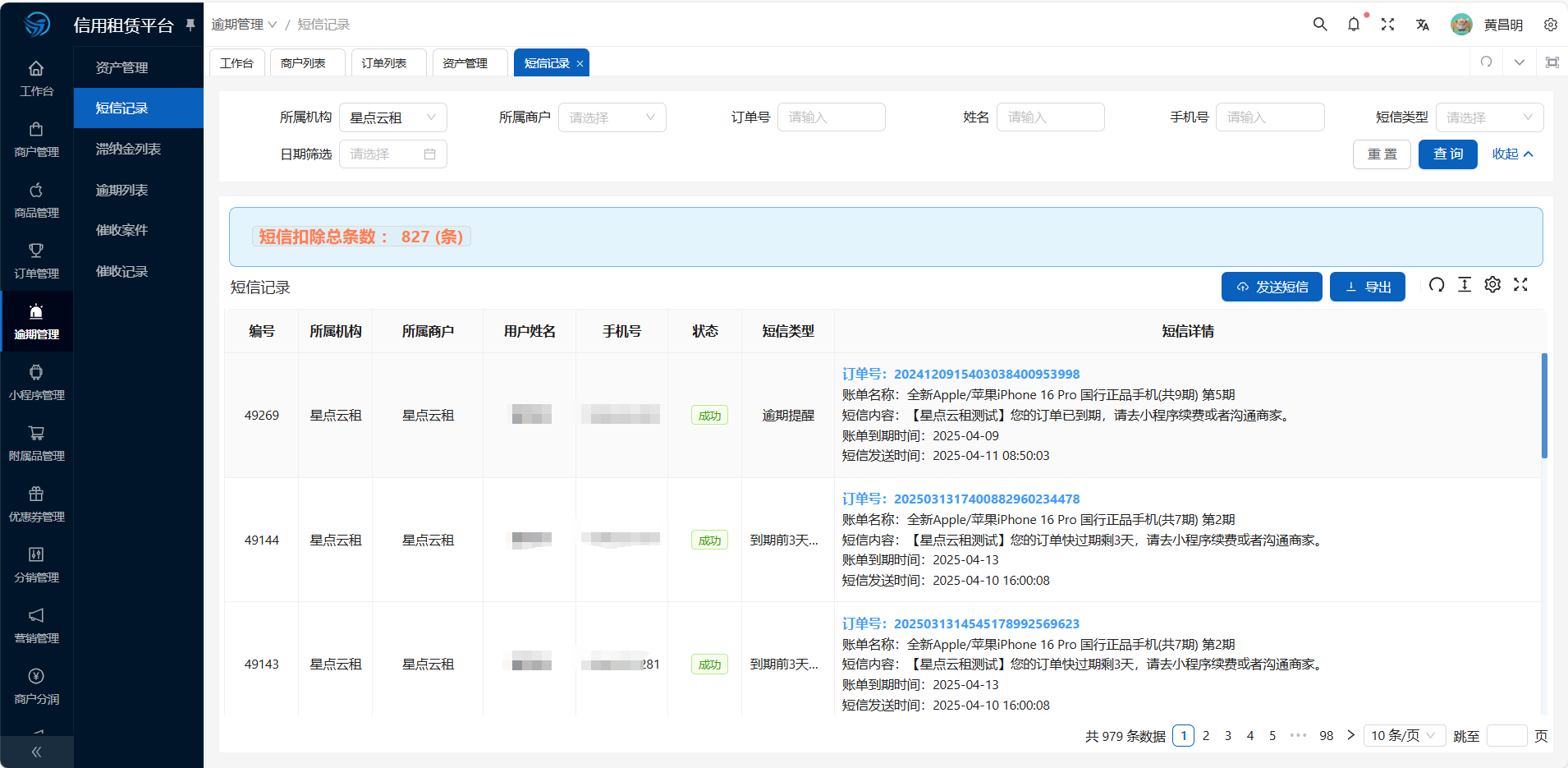Open header settings gear
Screen dimensions: 1568x768
1550,25
